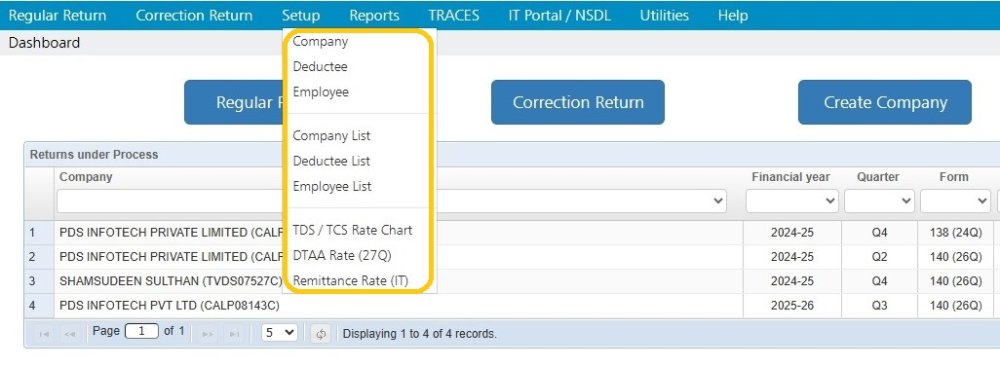The height and width of the screenshot is (367, 1000).
Task: Open Employee List from Setup menu
Action: click(x=332, y=186)
